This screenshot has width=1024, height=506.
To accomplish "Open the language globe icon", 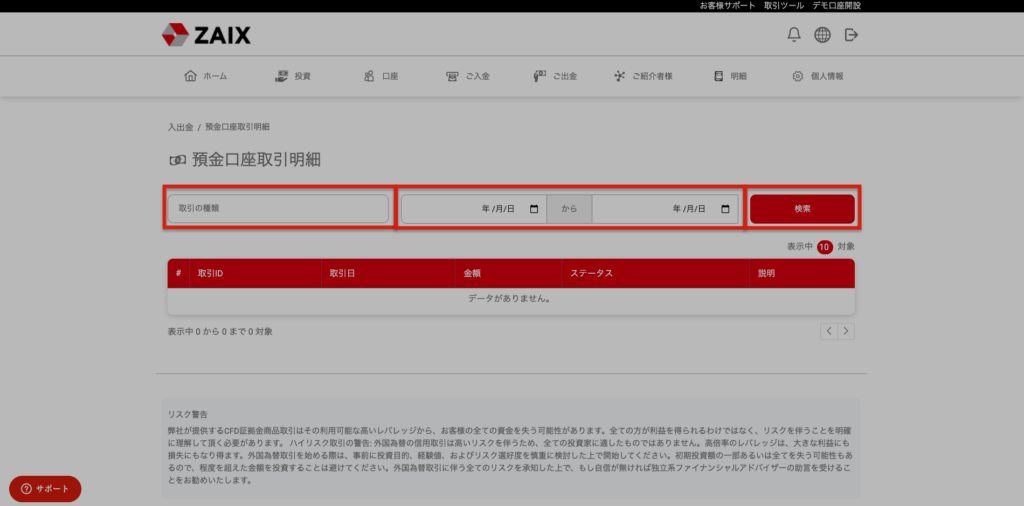I will click(822, 35).
